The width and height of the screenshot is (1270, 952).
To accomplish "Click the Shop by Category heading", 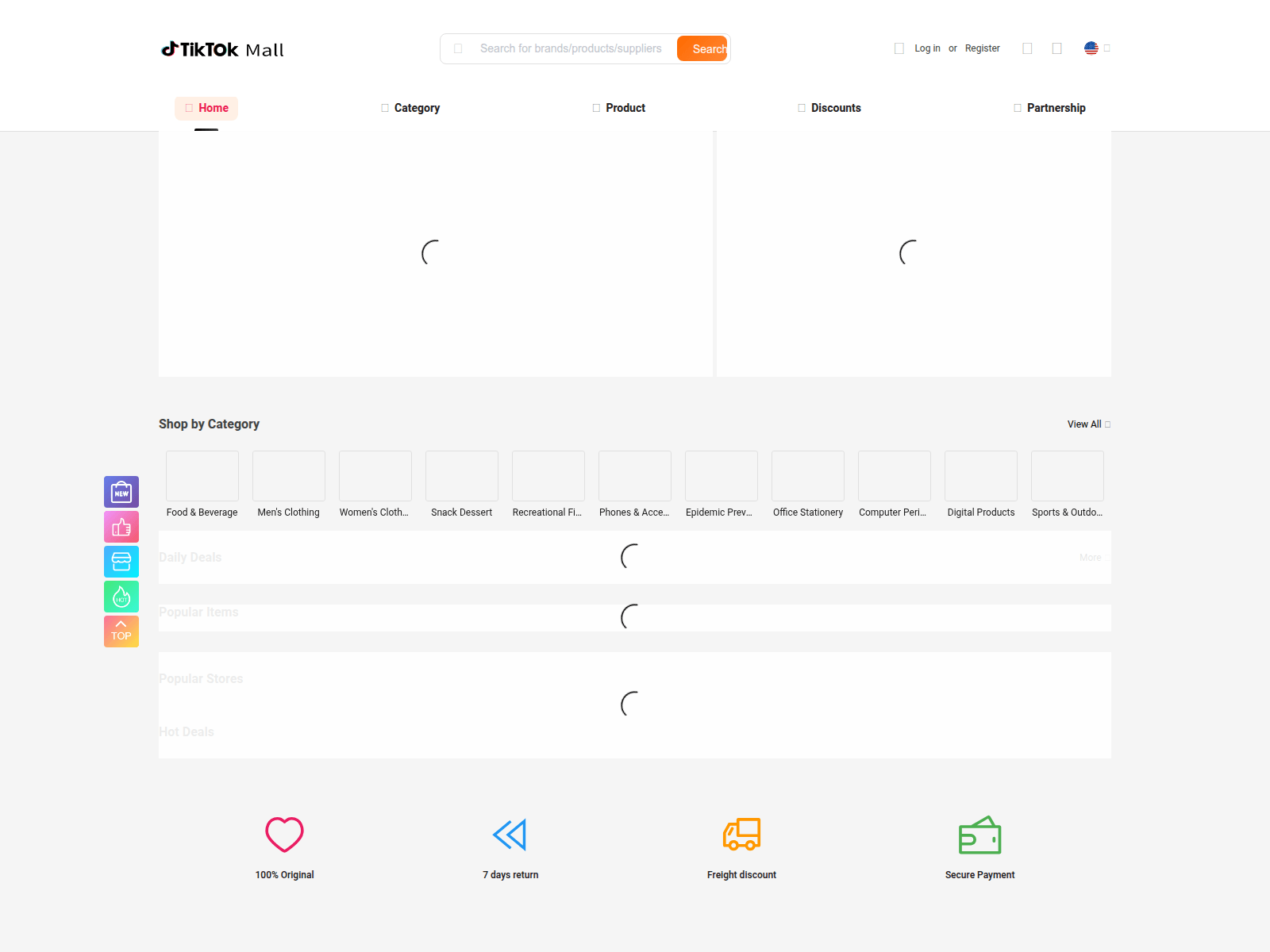I will 209,424.
